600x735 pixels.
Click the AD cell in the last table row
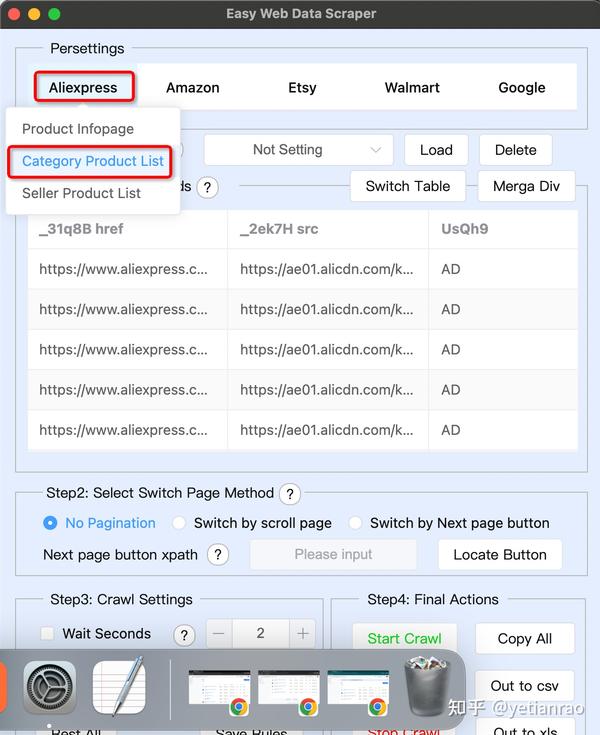(503, 430)
